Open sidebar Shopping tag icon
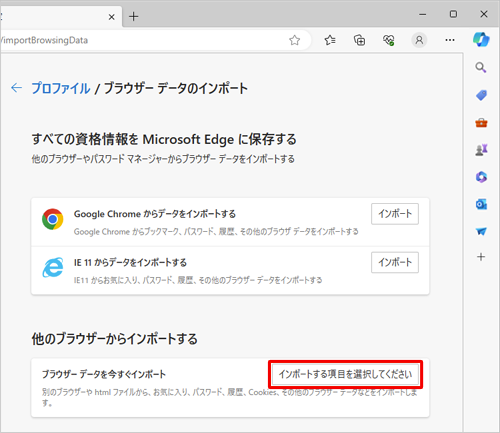 (x=481, y=95)
